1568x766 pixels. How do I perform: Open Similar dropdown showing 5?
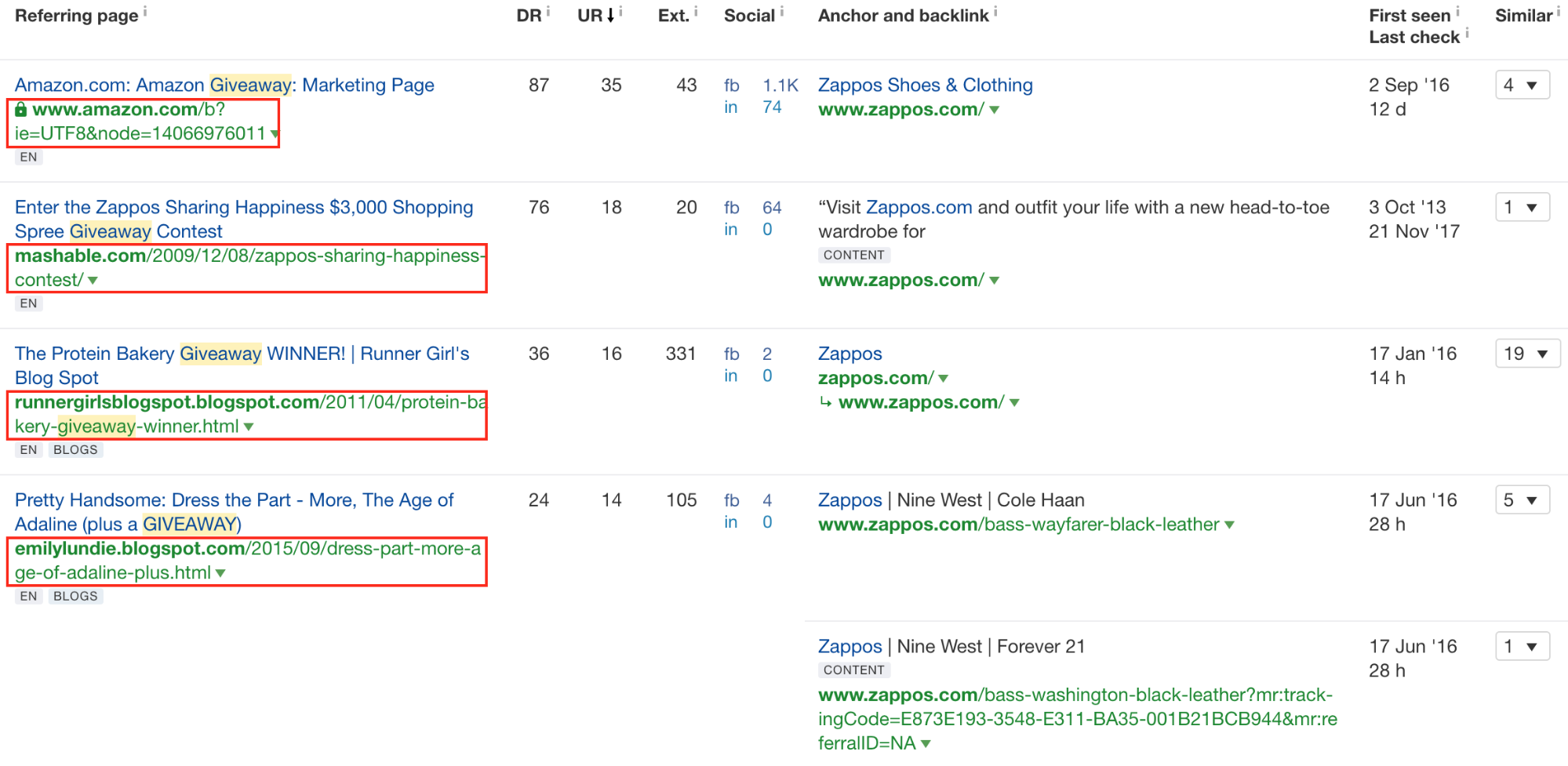(1523, 499)
